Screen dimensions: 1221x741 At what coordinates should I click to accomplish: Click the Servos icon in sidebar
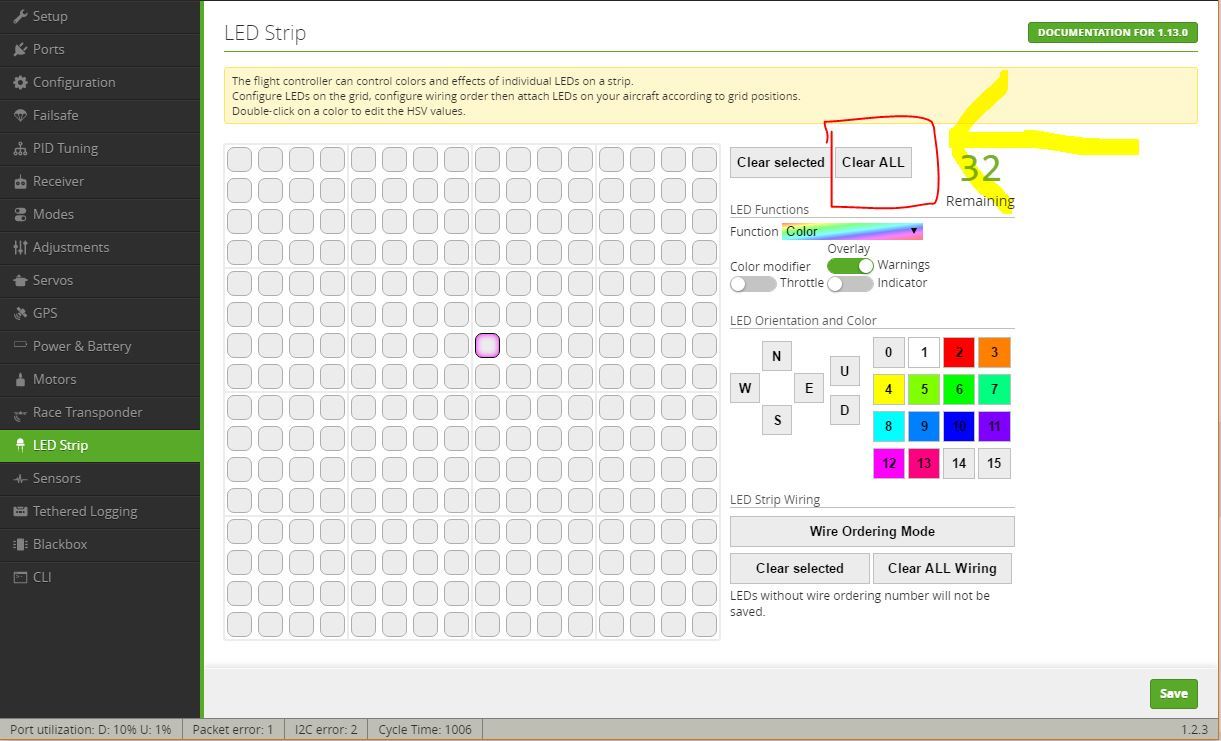(x=20, y=280)
